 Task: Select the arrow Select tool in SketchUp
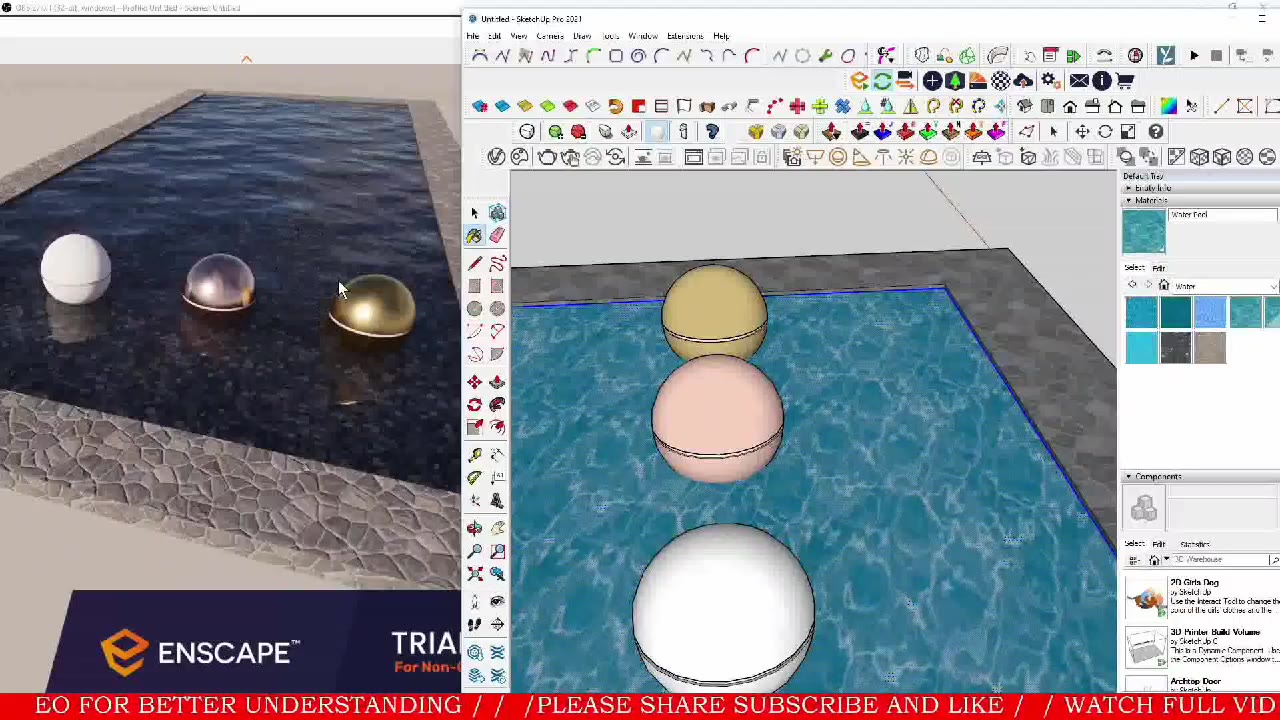474,212
